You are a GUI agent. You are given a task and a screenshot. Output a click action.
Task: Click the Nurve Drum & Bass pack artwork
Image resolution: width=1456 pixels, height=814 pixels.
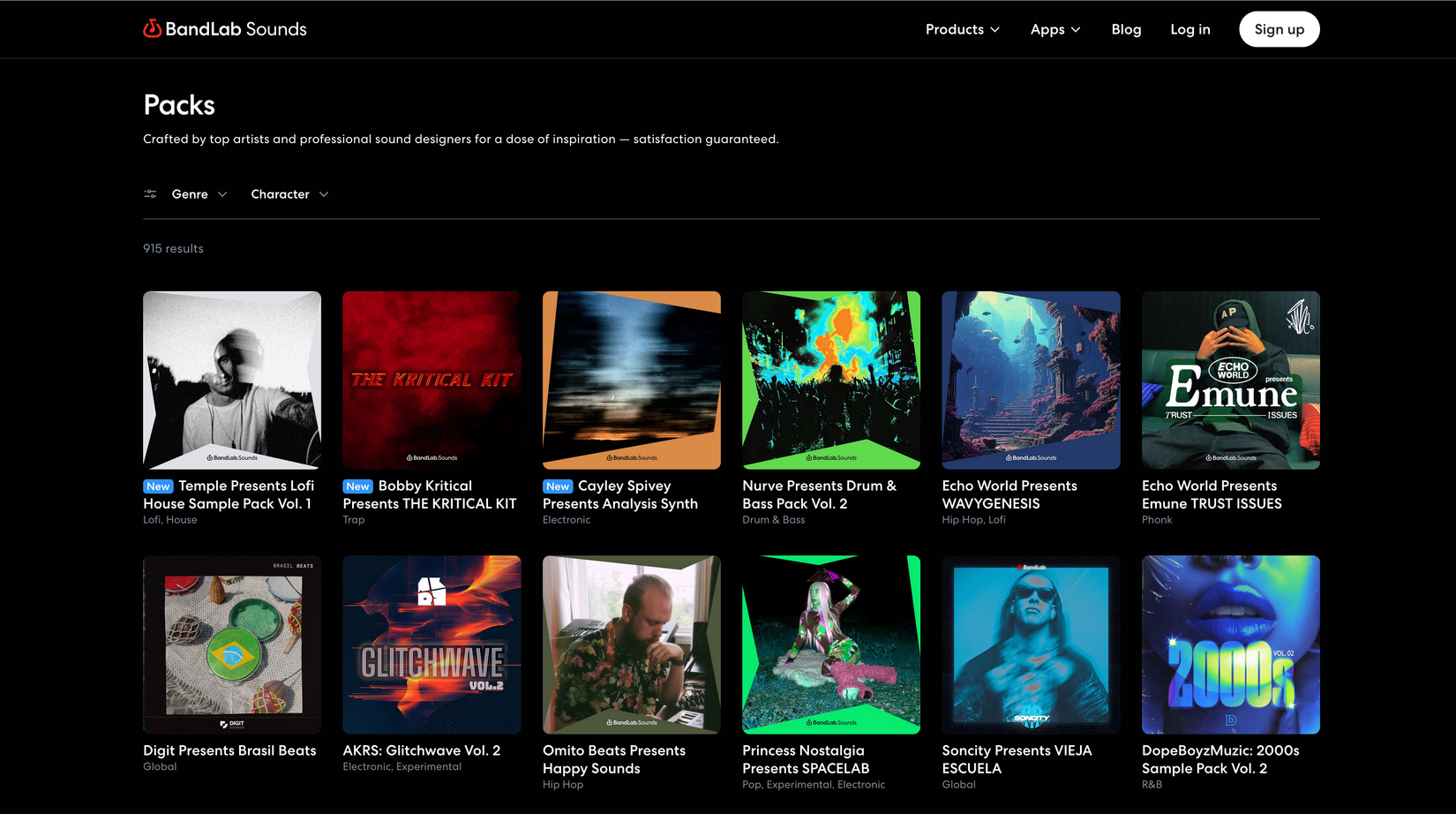[x=830, y=381]
